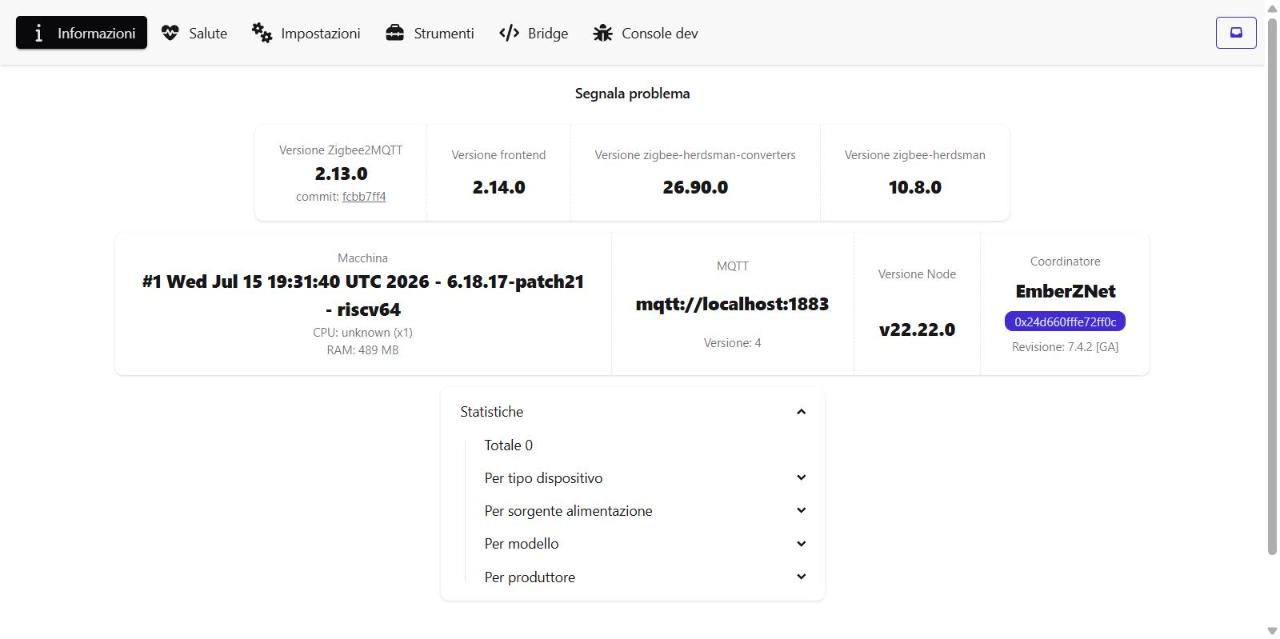
Task: Click the Per tipo dispositivo label
Action: 543,478
